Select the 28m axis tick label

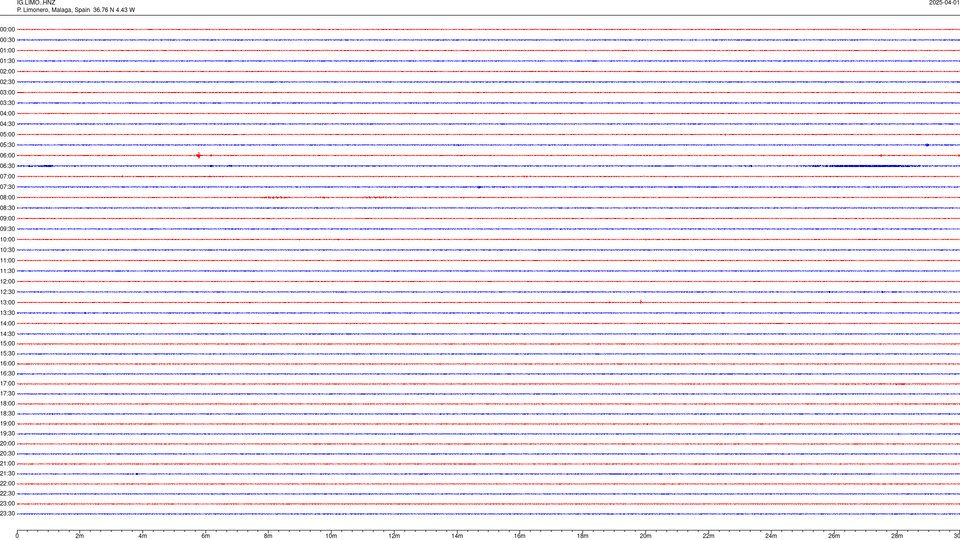[897, 536]
